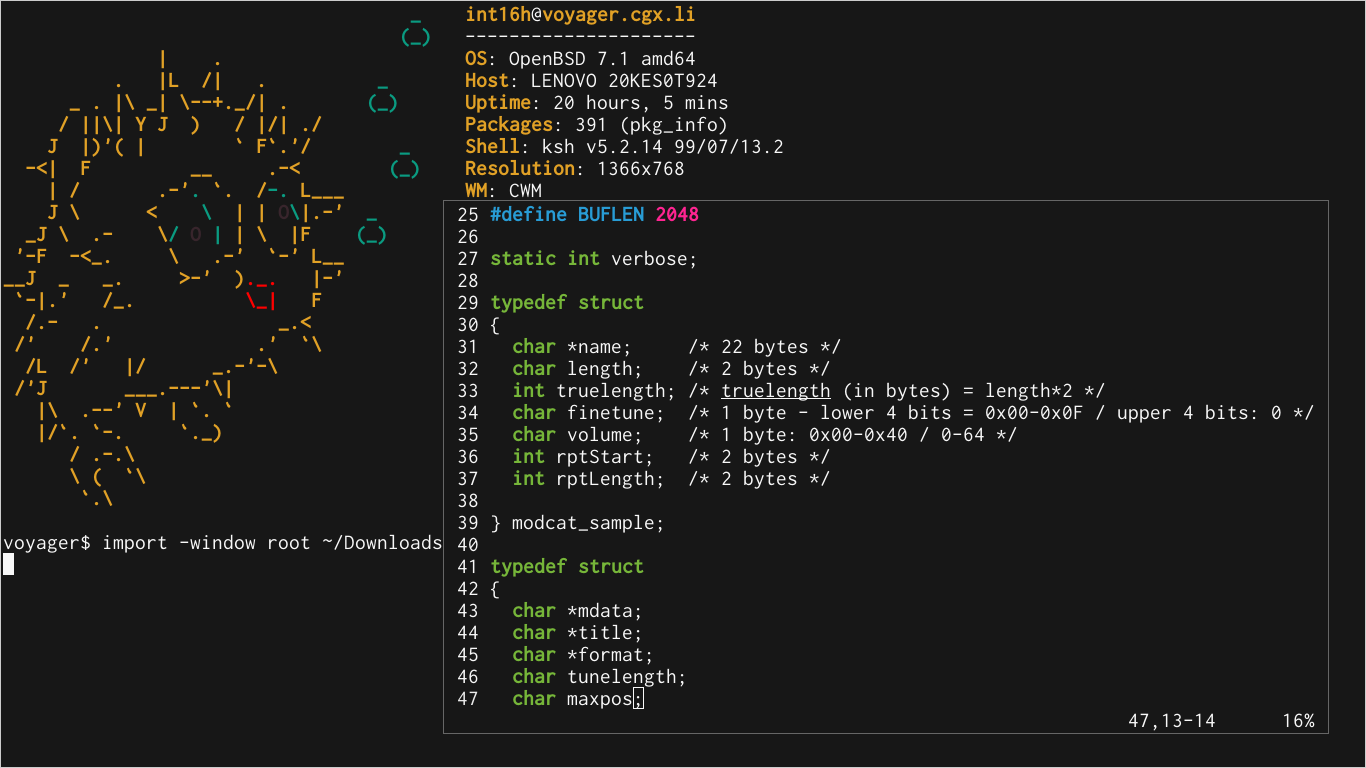The height and width of the screenshot is (768, 1366).
Task: Click 'char finetune;' on line 34
Action: pyautogui.click(x=589, y=413)
